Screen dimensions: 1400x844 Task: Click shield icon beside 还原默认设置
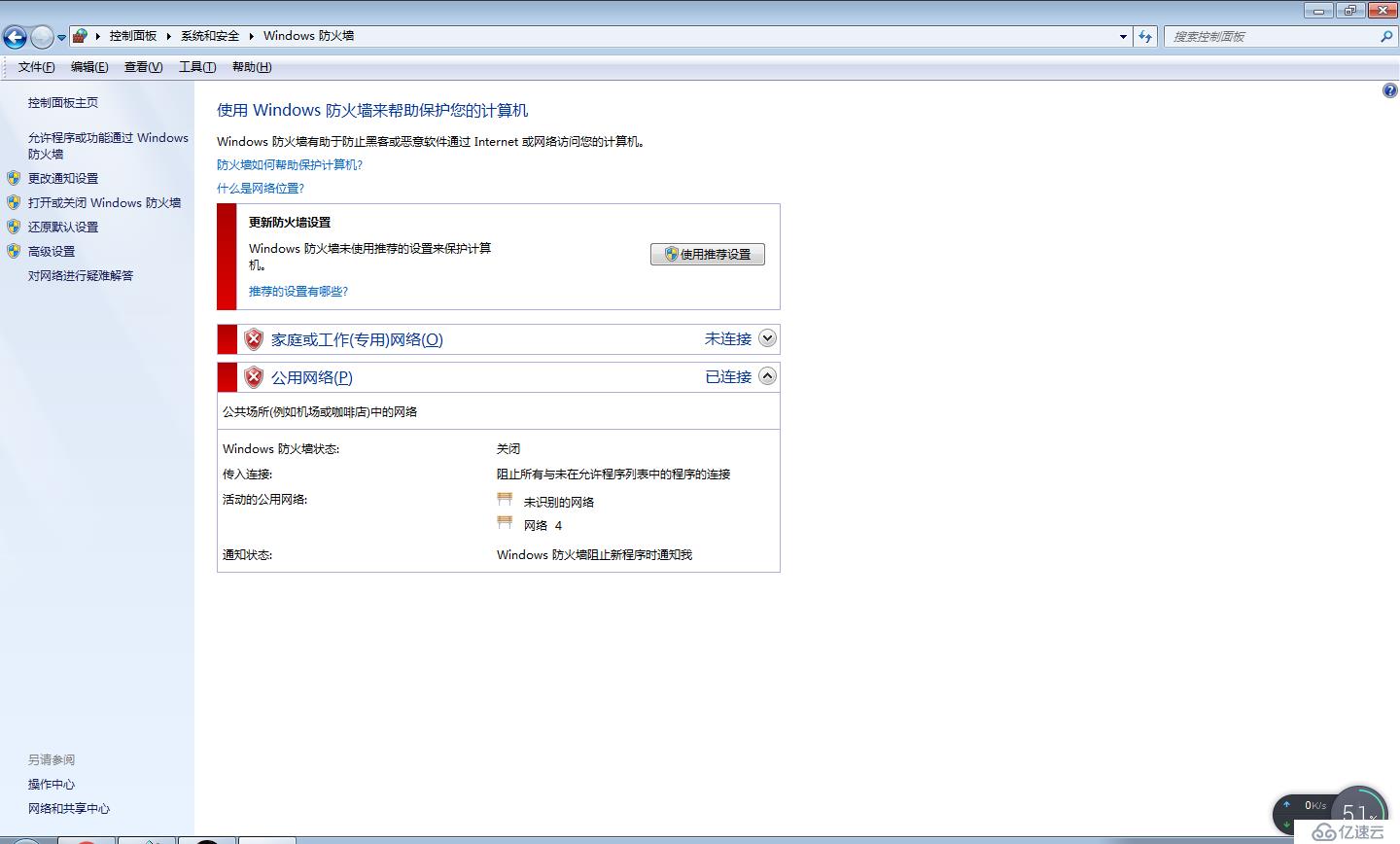click(14, 227)
